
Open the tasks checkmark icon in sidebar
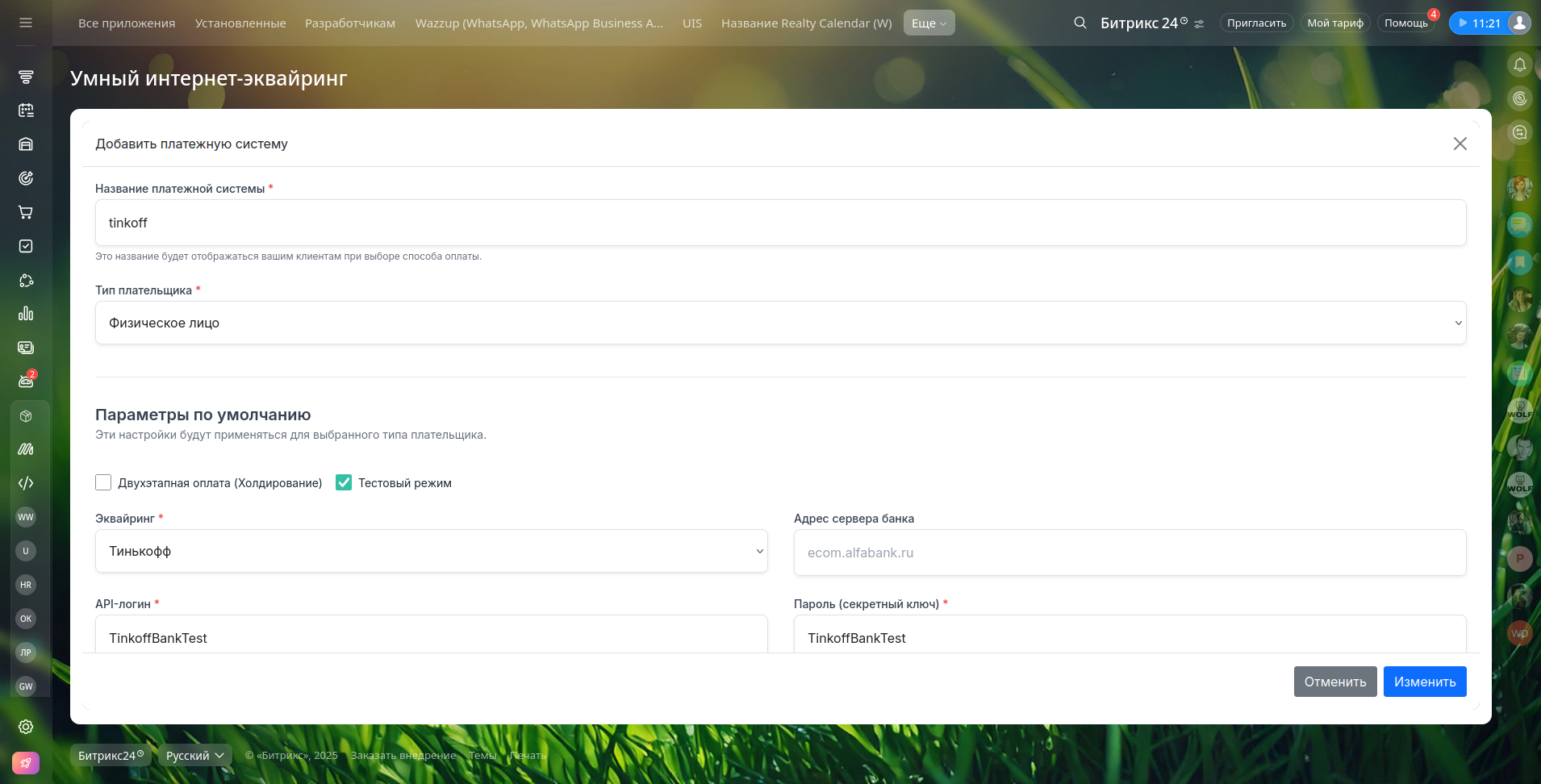point(26,246)
